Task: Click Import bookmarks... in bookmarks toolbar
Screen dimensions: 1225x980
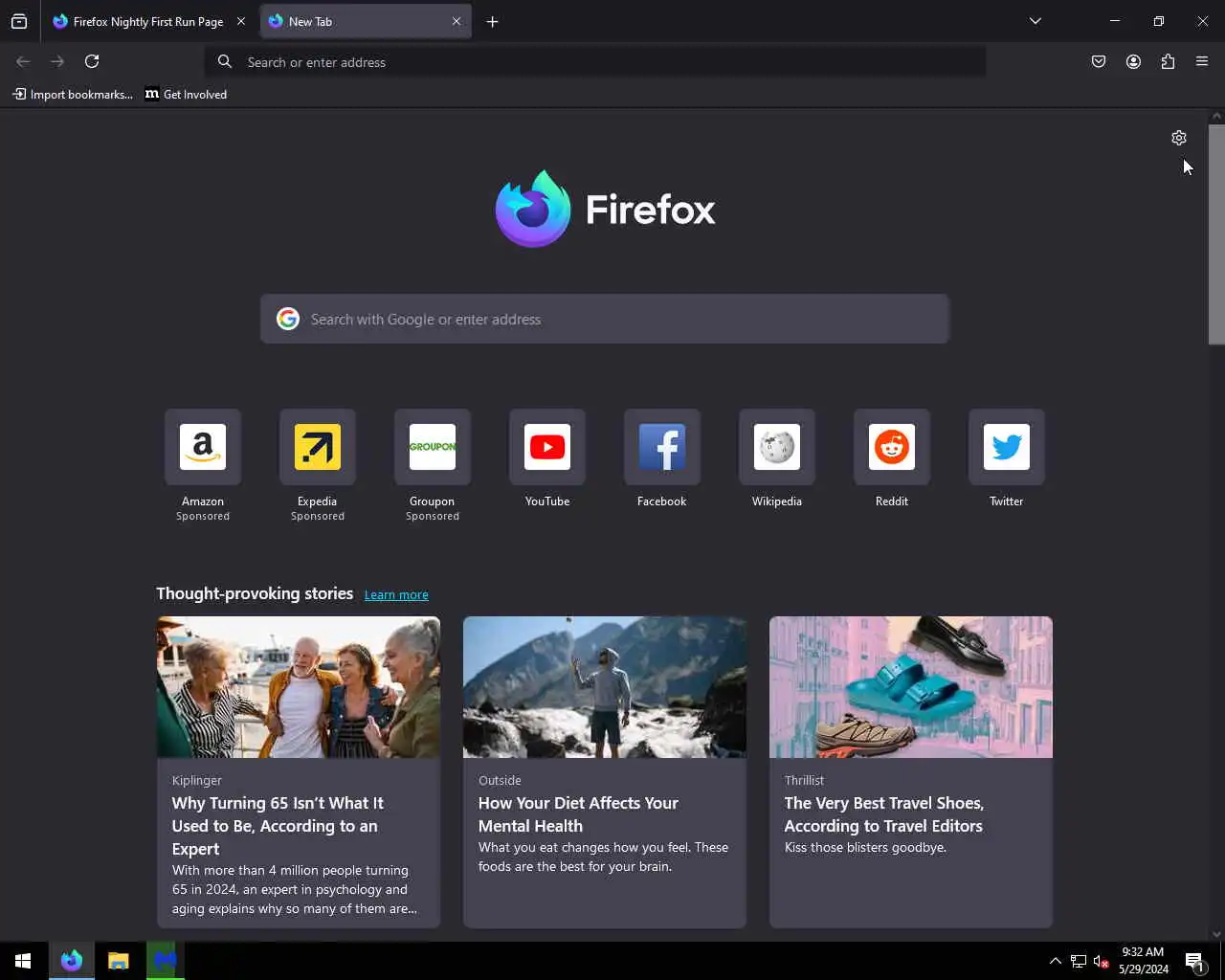Action: (73, 94)
